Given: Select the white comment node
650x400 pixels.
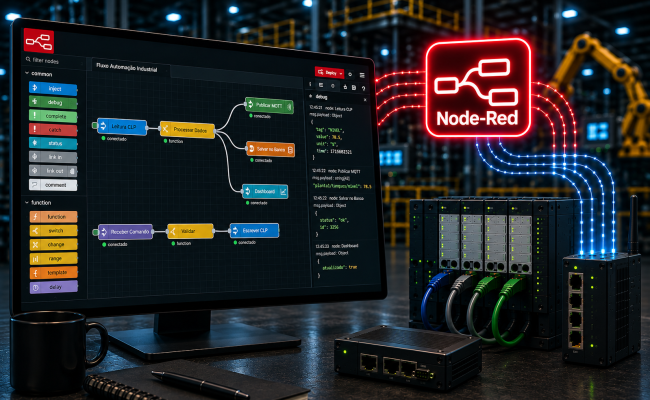Looking at the screenshot, I should point(53,185).
